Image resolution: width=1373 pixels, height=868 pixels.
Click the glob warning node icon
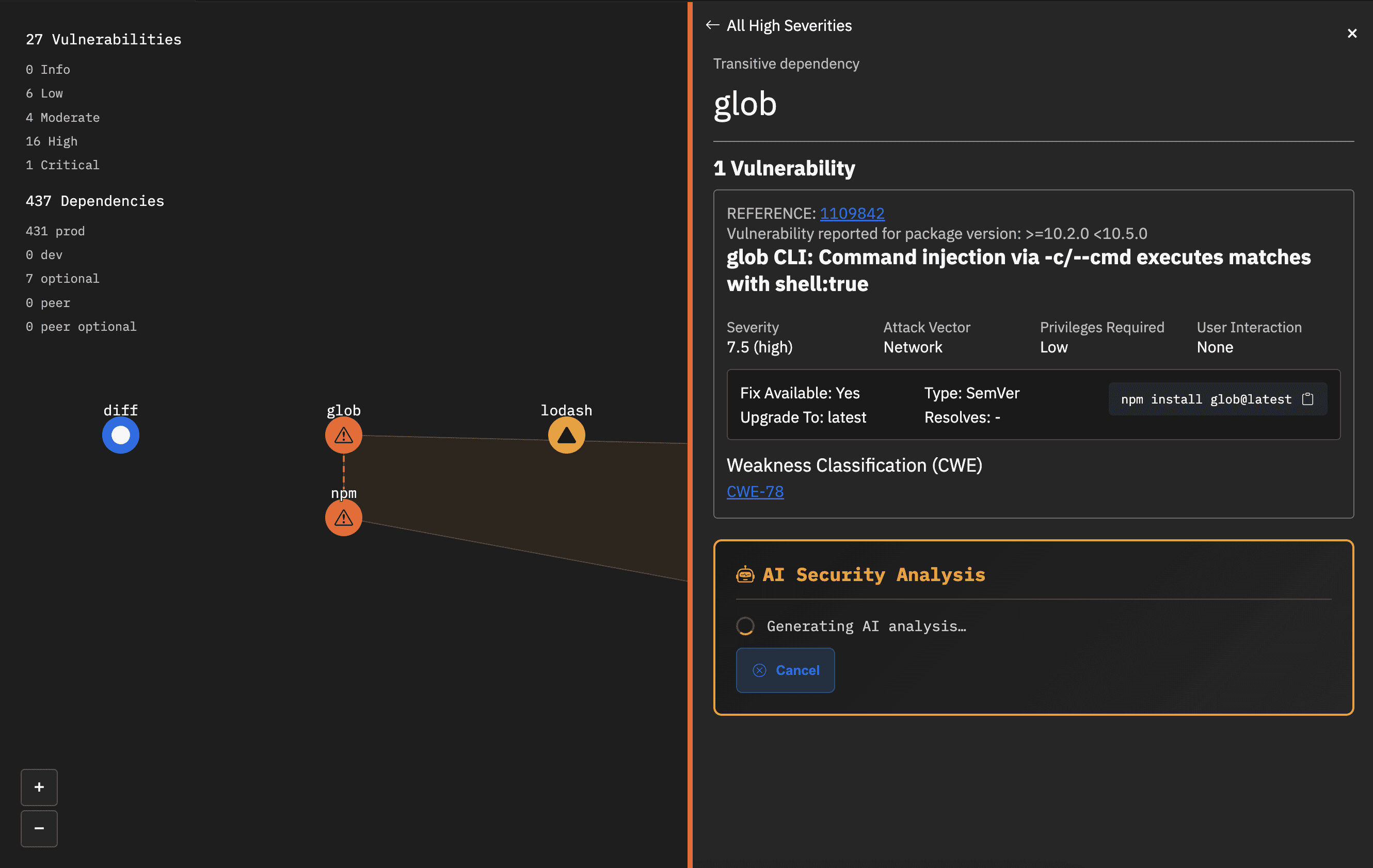(343, 436)
